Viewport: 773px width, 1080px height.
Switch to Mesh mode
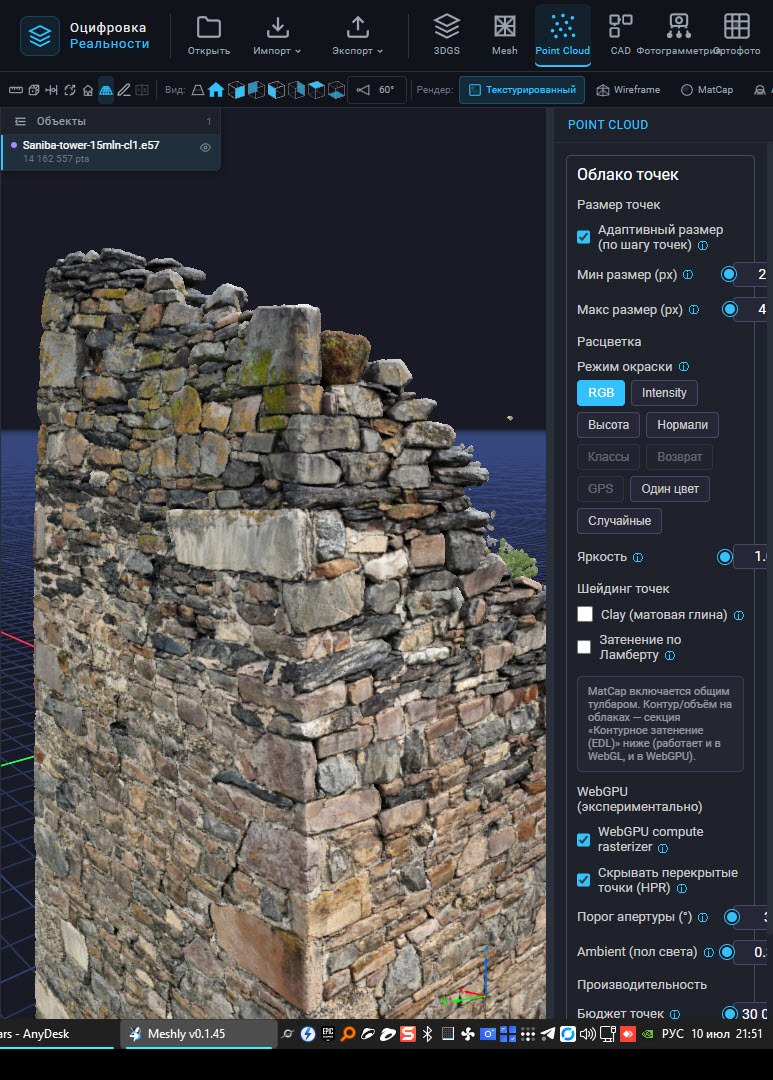(x=504, y=34)
